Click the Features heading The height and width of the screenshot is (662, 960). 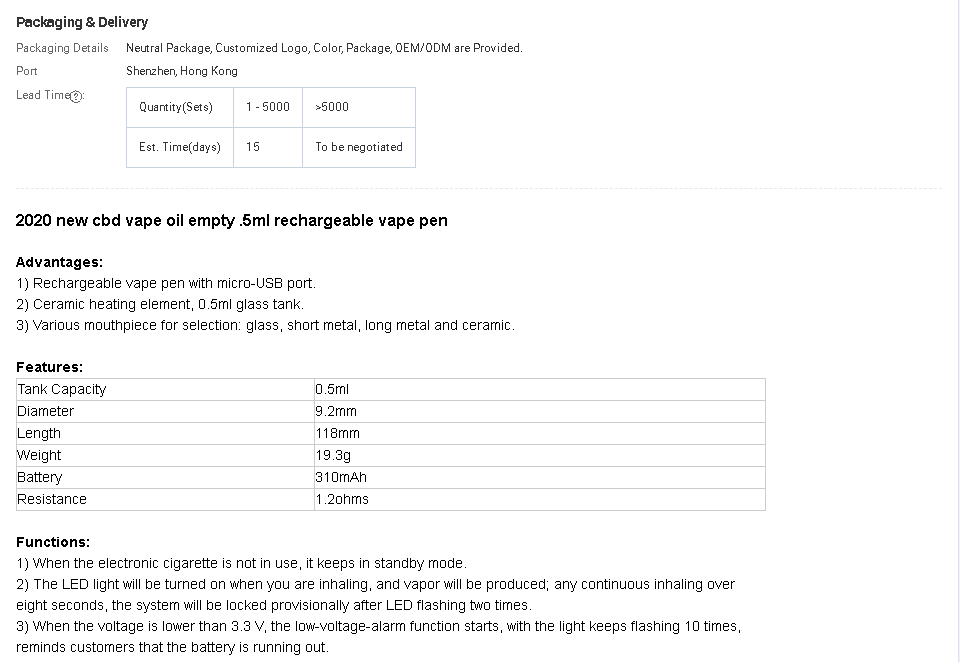point(50,367)
